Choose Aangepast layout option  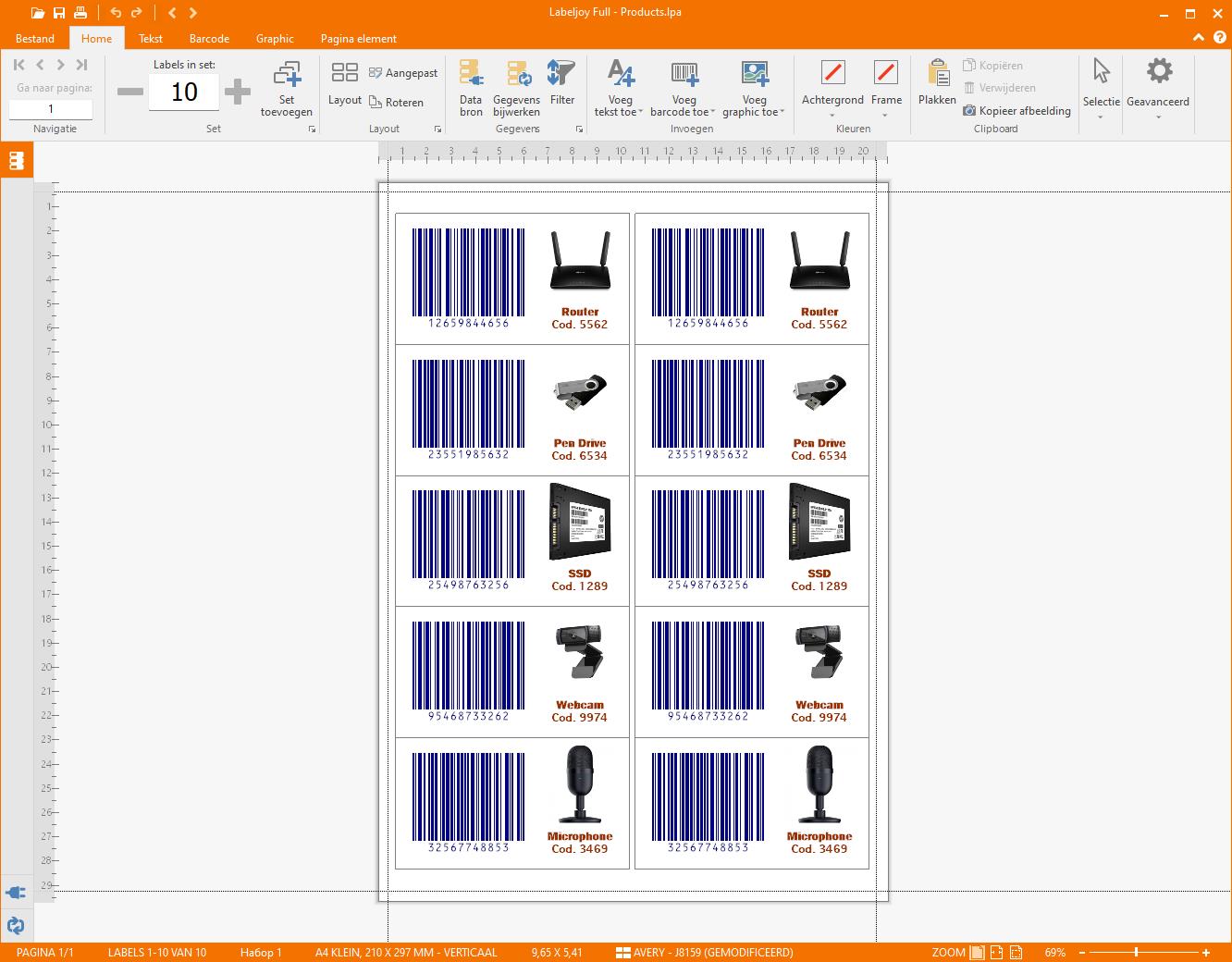coord(403,73)
